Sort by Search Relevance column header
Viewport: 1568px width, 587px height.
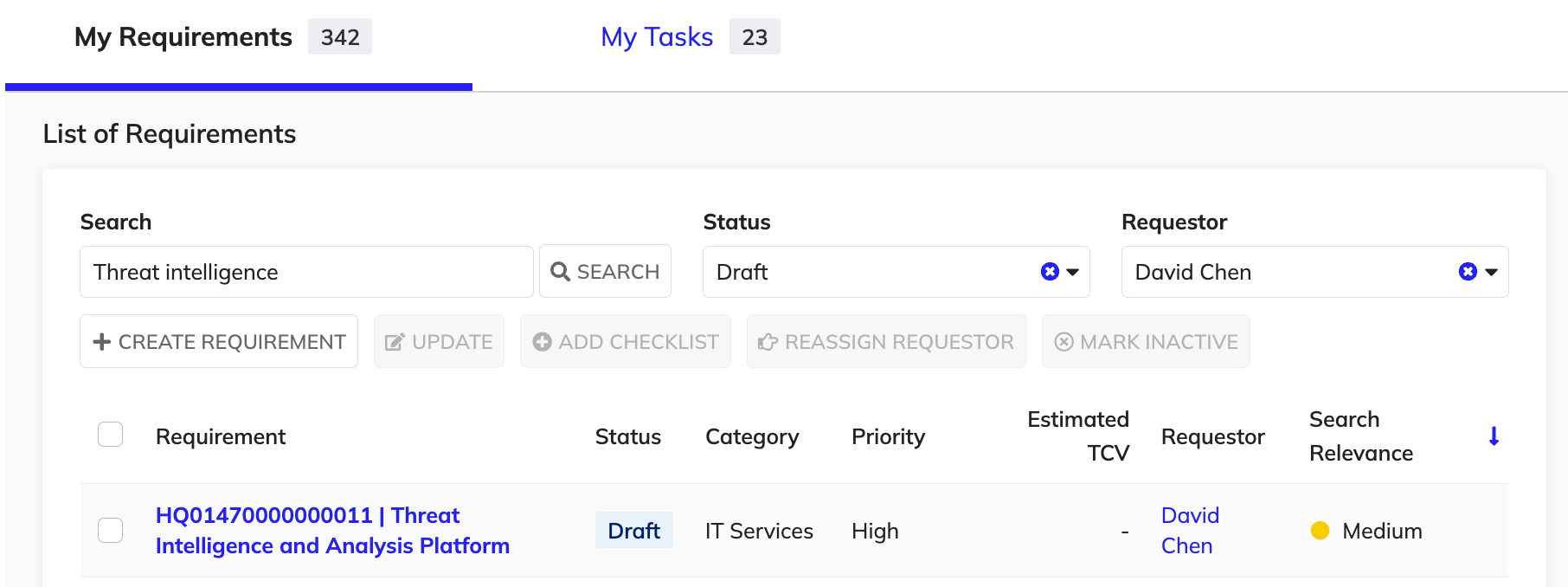coord(1361,436)
